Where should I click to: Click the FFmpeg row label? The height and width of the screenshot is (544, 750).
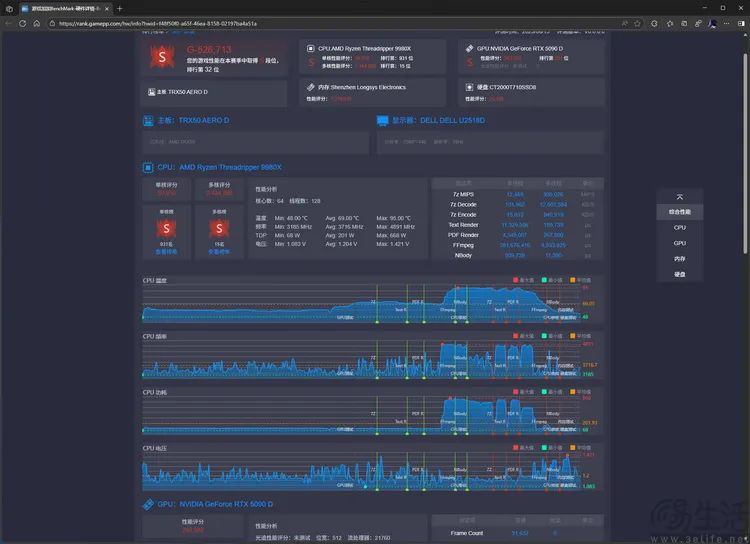(x=463, y=245)
